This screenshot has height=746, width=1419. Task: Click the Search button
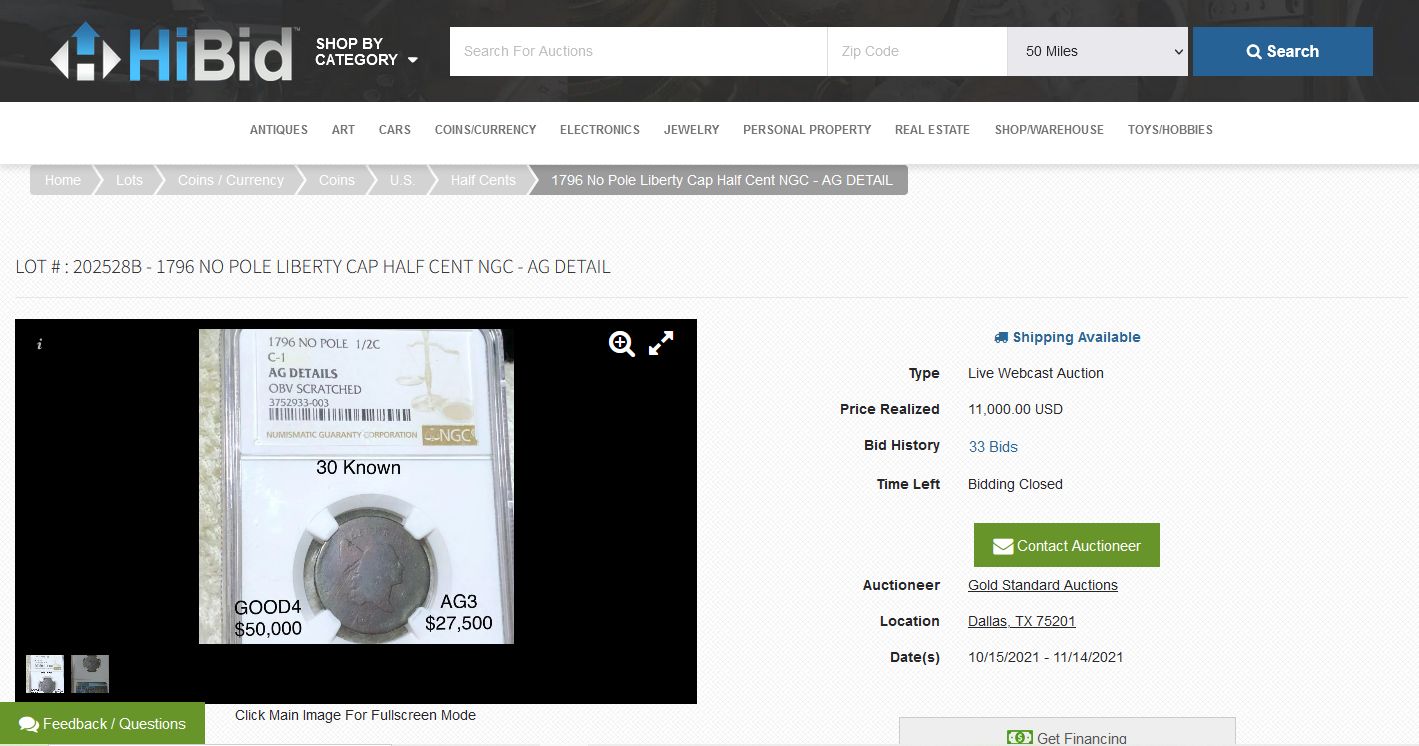pyautogui.click(x=1282, y=51)
